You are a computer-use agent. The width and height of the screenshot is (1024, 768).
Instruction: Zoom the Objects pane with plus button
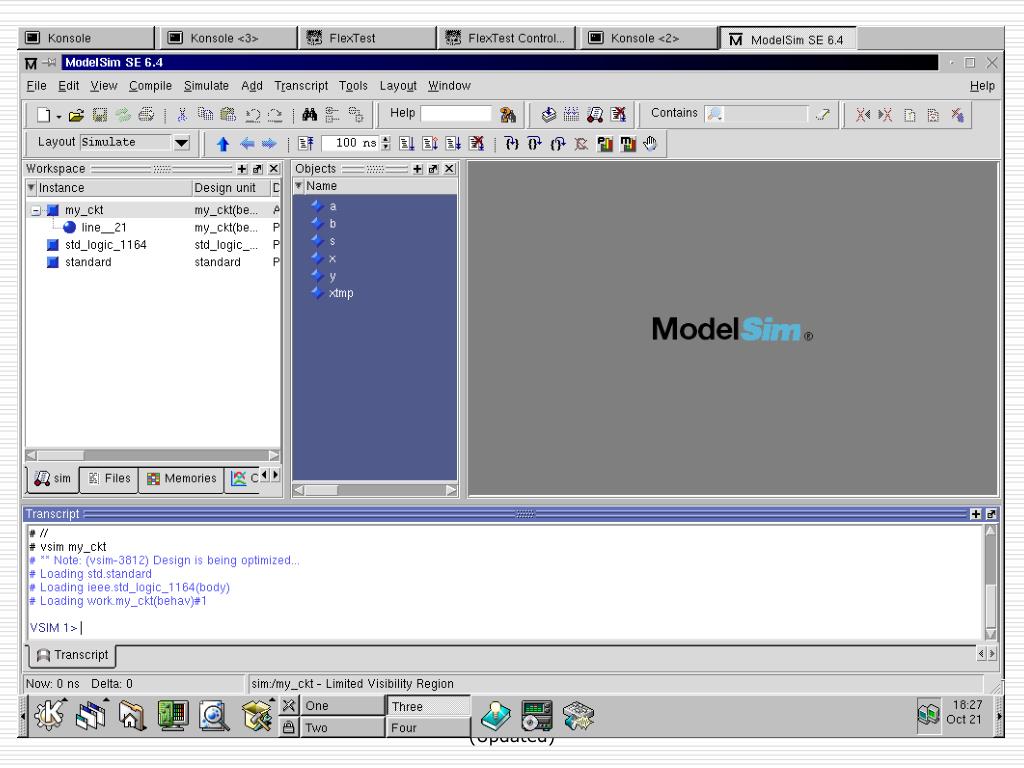click(x=418, y=169)
